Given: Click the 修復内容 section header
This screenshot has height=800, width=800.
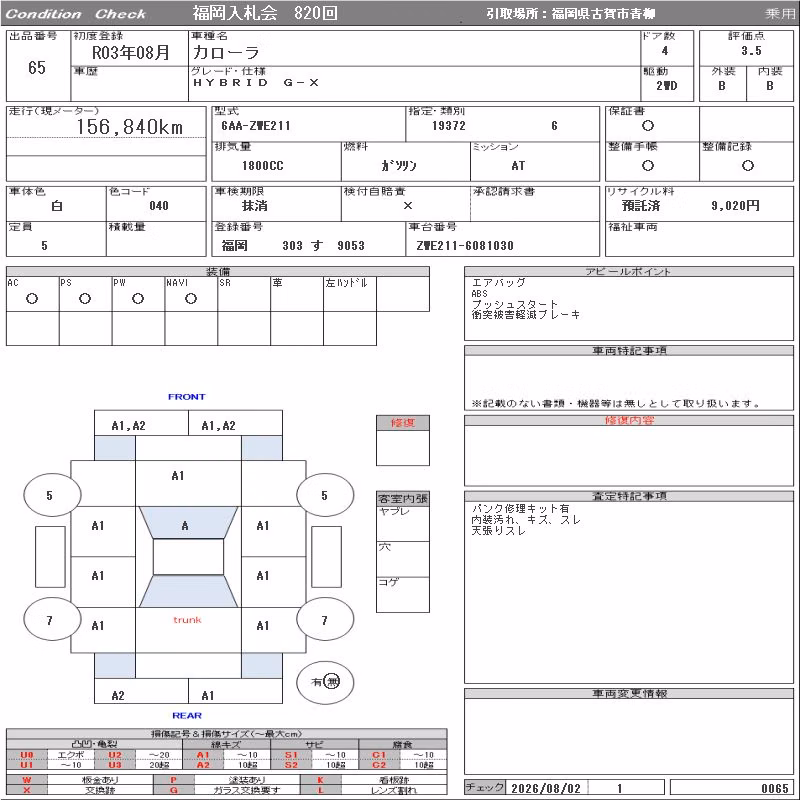Looking at the screenshot, I should 629,420.
